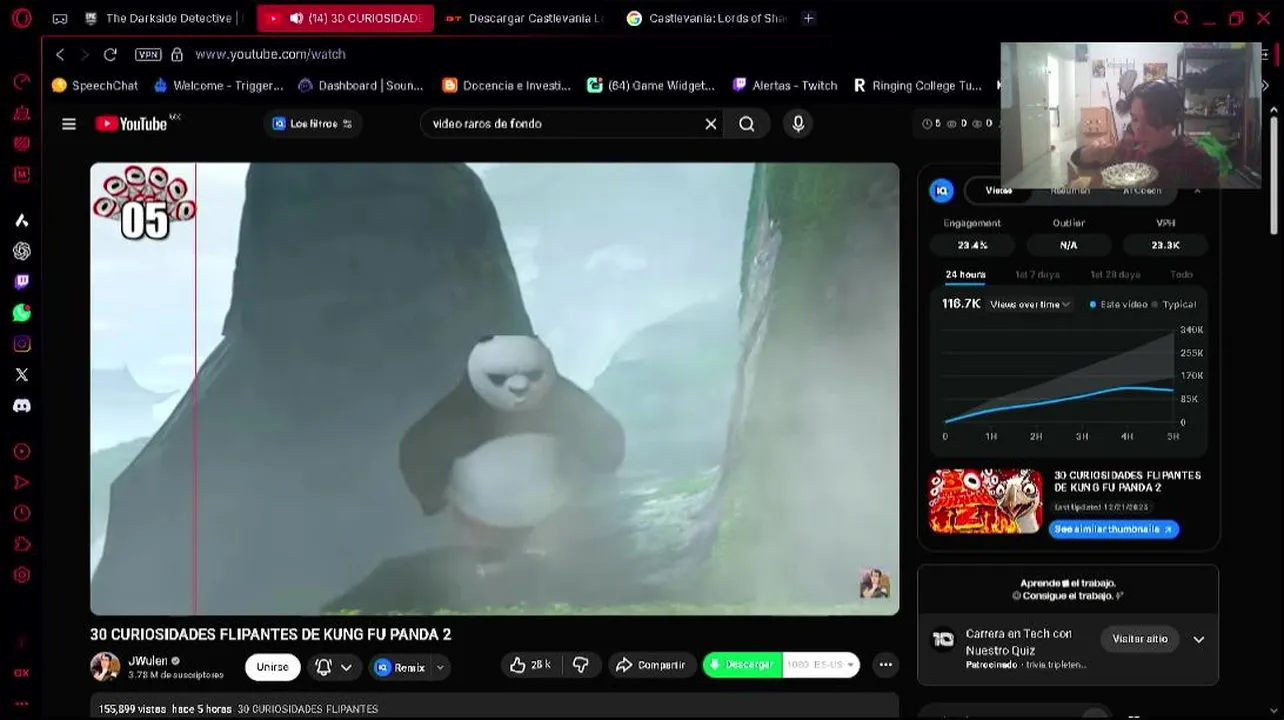Image resolution: width=1284 pixels, height=720 pixels.
Task: Open ChatGPT in the Opera sidebar
Action: pyautogui.click(x=22, y=251)
